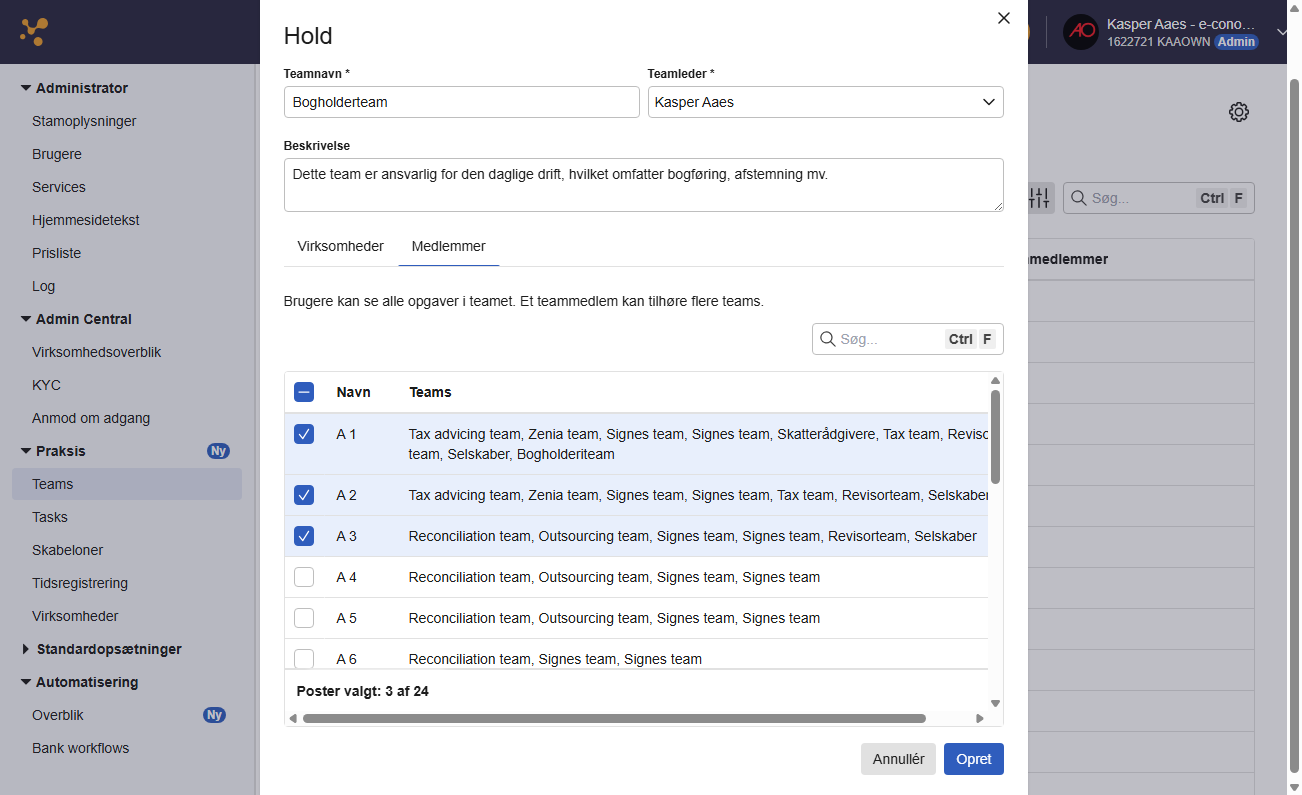The height and width of the screenshot is (795, 1302).
Task: Close the Hold dialog with the X
Action: click(1004, 18)
